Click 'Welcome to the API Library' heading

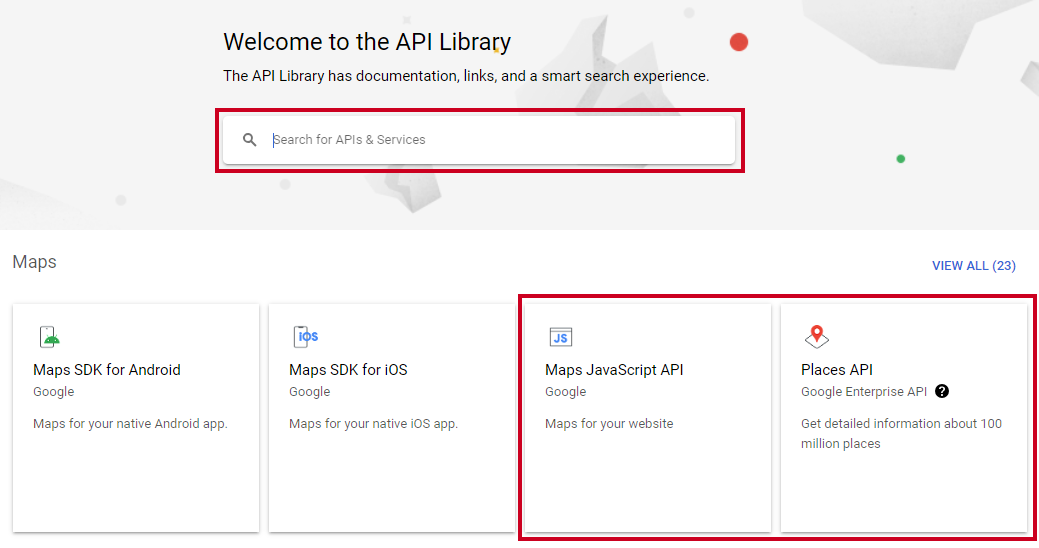point(367,42)
